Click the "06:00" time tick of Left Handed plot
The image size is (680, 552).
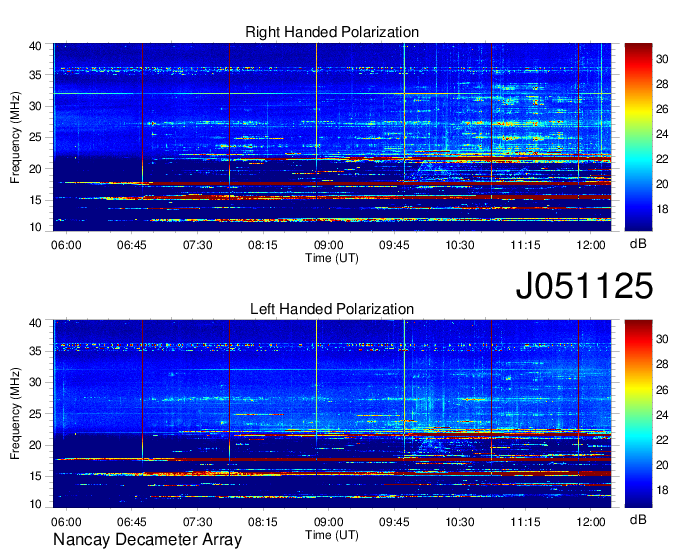(66, 522)
